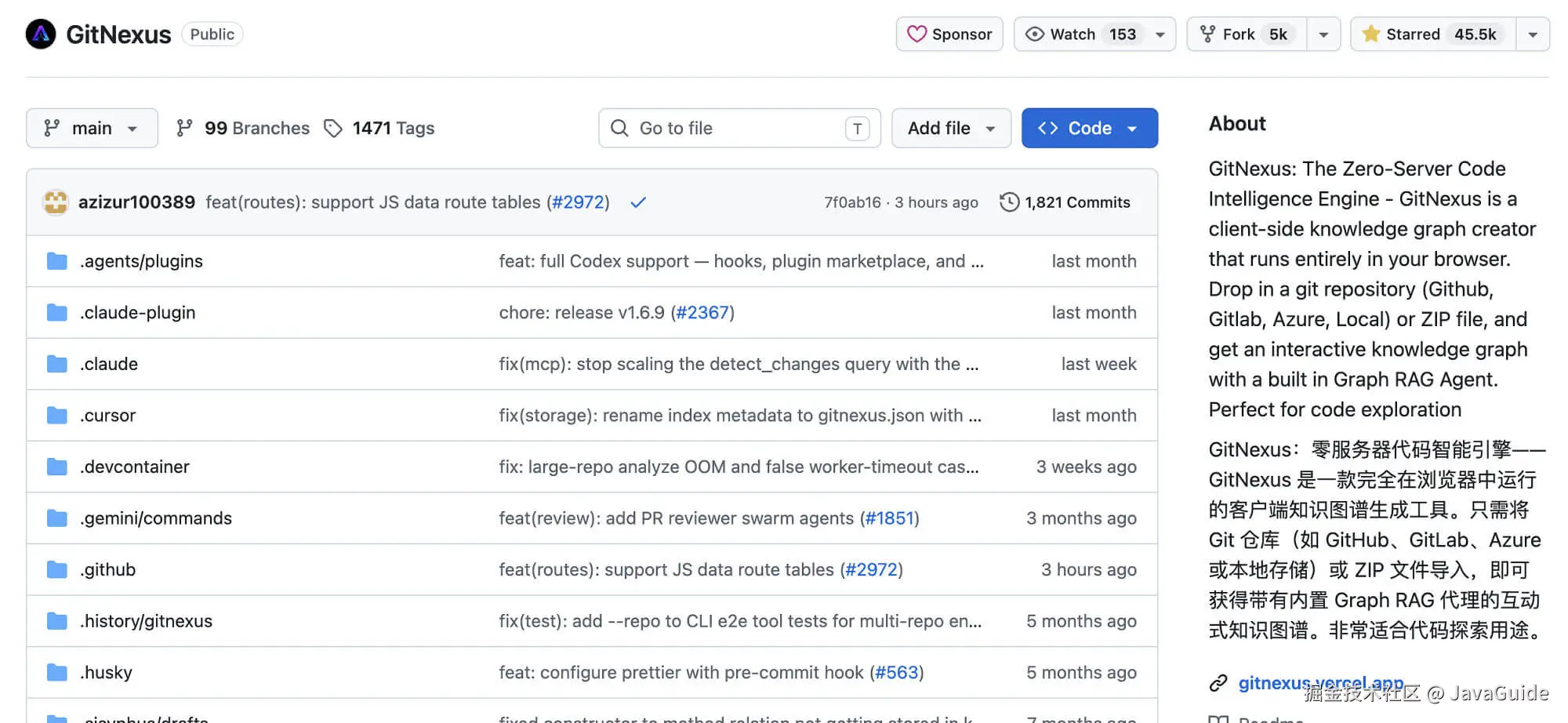Unstar the repo via the Starred button
This screenshot has width=1568, height=723.
click(1433, 35)
